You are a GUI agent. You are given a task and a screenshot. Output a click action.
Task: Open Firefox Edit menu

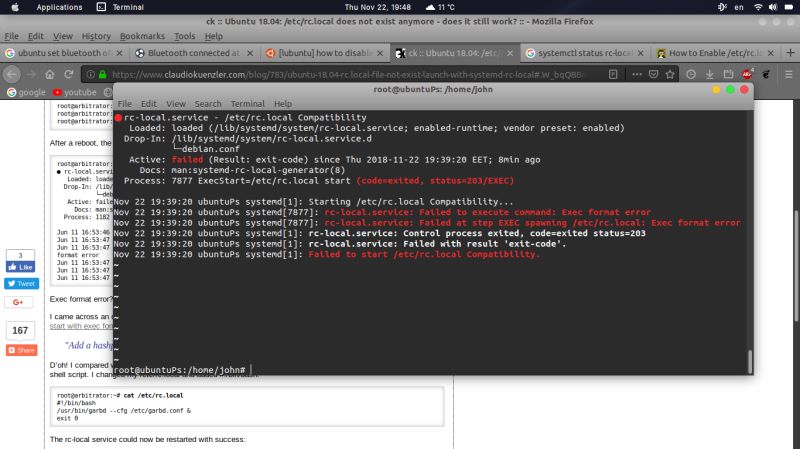pyautogui.click(x=35, y=36)
